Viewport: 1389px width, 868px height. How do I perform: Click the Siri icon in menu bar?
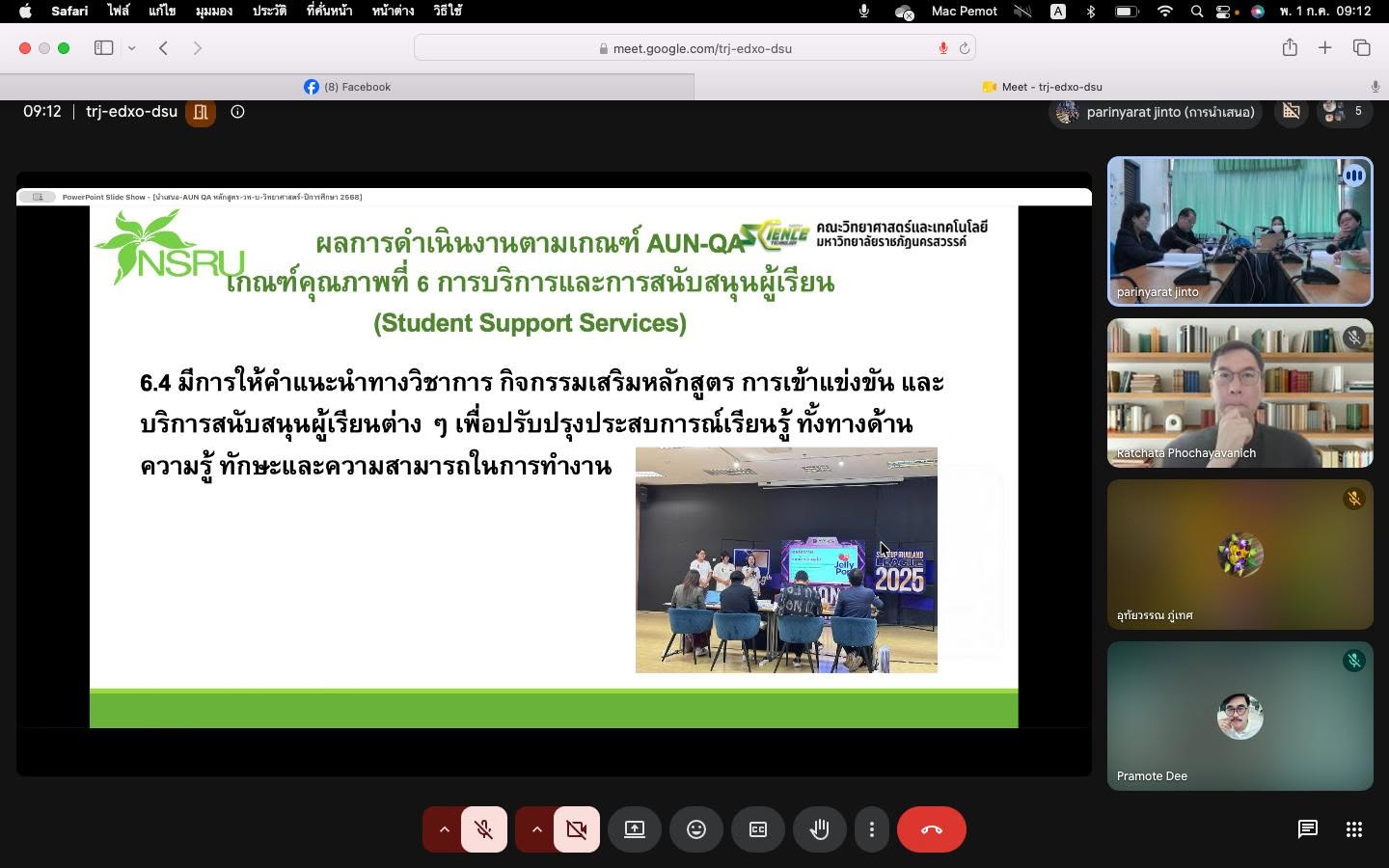tap(1258, 11)
